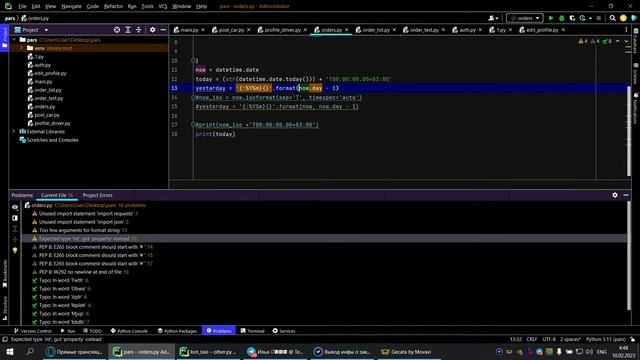The height and width of the screenshot is (360, 640).
Task: Click the Stop process square icon
Action: click(x=599, y=18)
